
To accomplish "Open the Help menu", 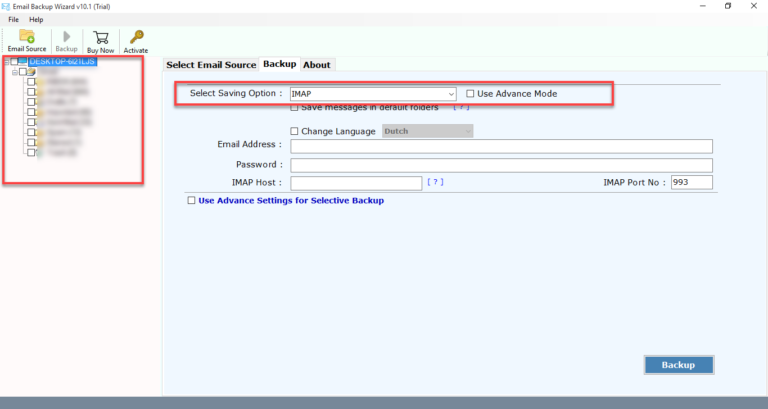I will pyautogui.click(x=37, y=19).
